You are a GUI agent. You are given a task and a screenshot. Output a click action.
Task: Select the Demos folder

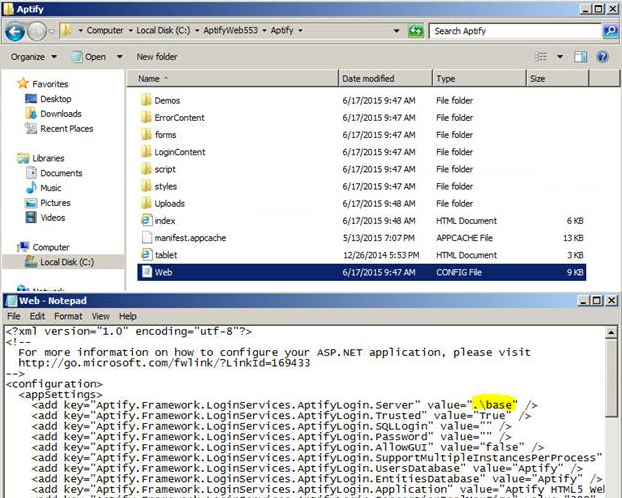coord(167,101)
